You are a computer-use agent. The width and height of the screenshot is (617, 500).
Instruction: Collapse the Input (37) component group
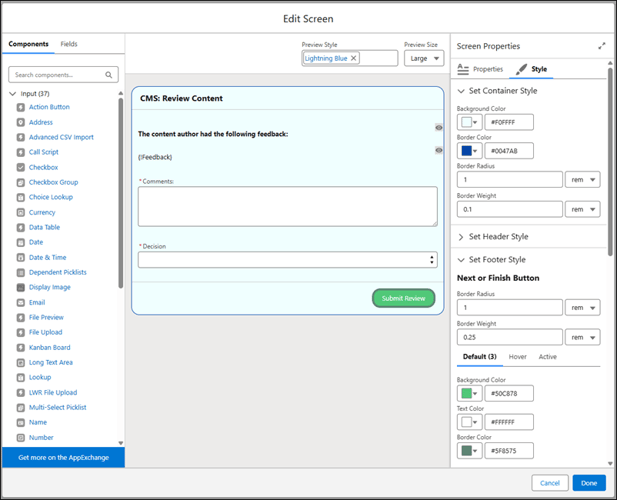(12, 94)
